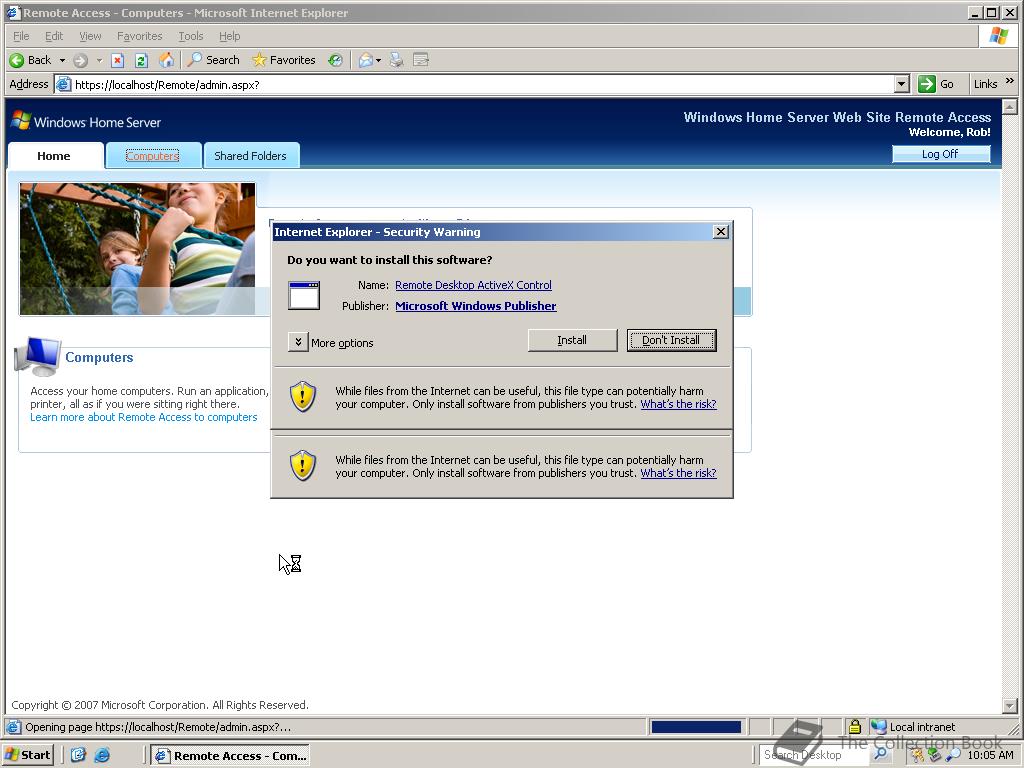1024x768 pixels.
Task: Refresh the page with the green arrows icon
Action: coord(141,60)
